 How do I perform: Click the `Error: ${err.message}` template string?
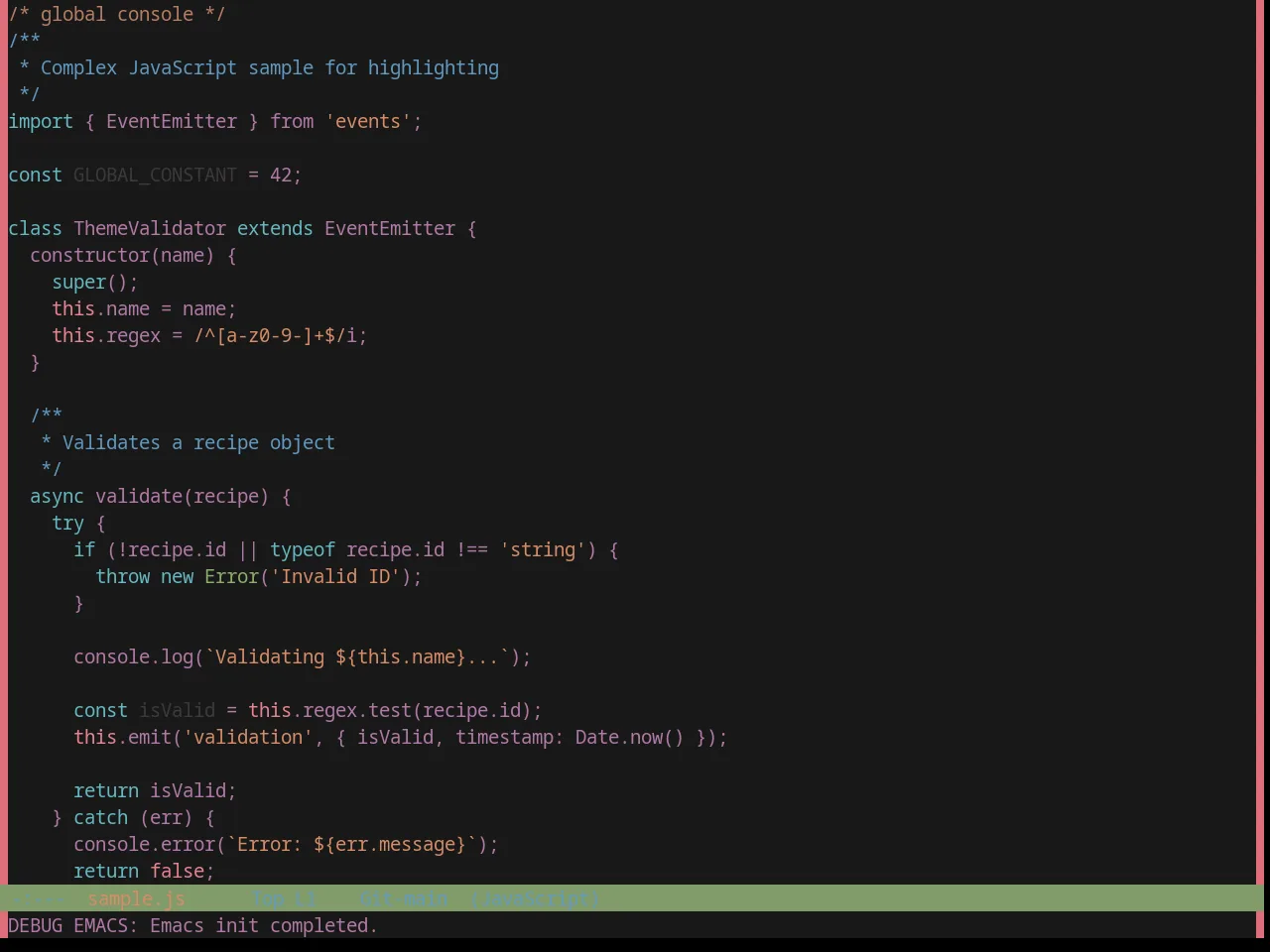pos(351,844)
